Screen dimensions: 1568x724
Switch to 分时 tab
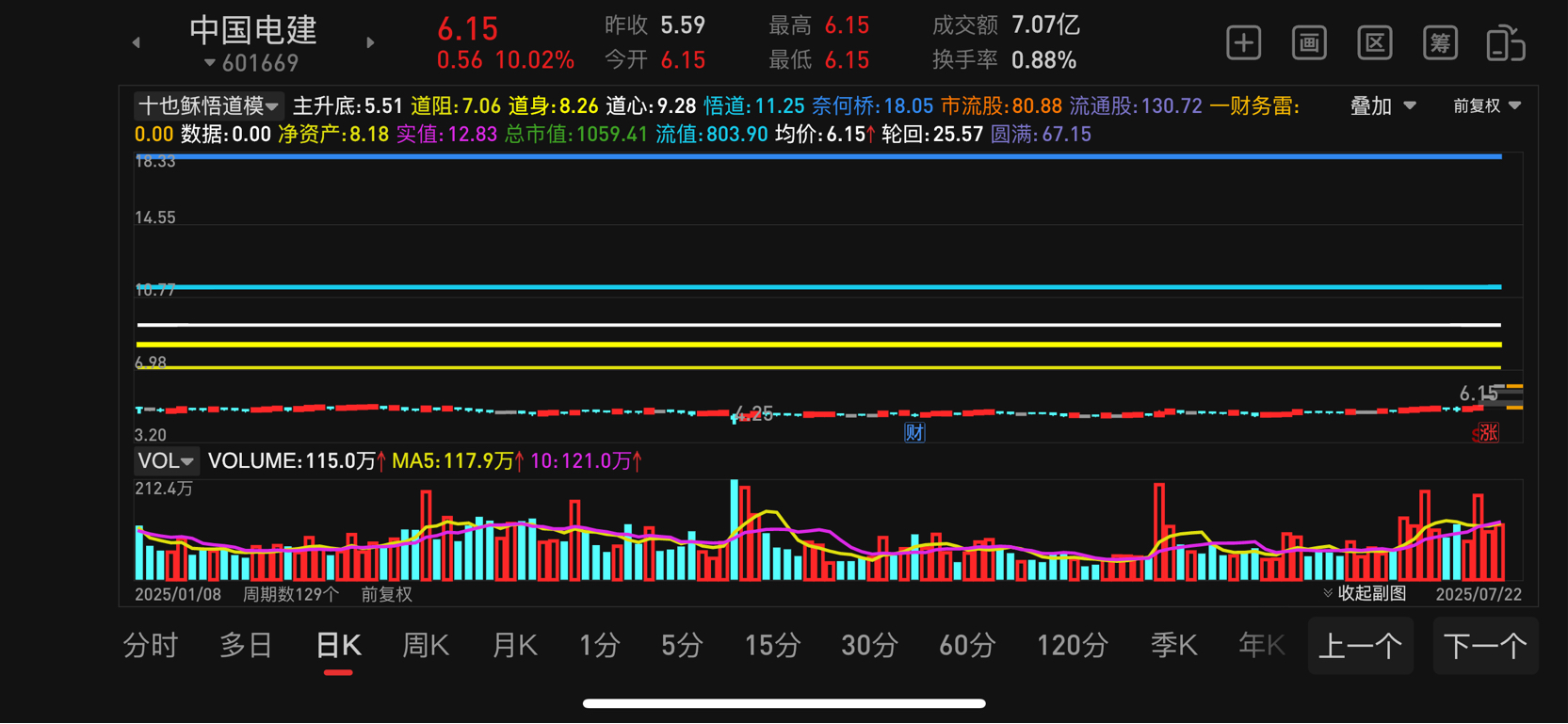pos(151,646)
